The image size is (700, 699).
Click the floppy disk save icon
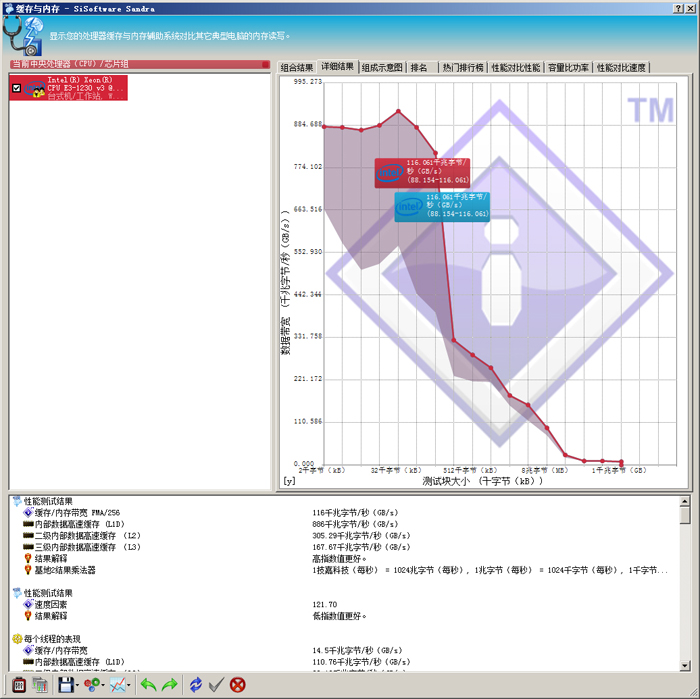click(x=66, y=684)
